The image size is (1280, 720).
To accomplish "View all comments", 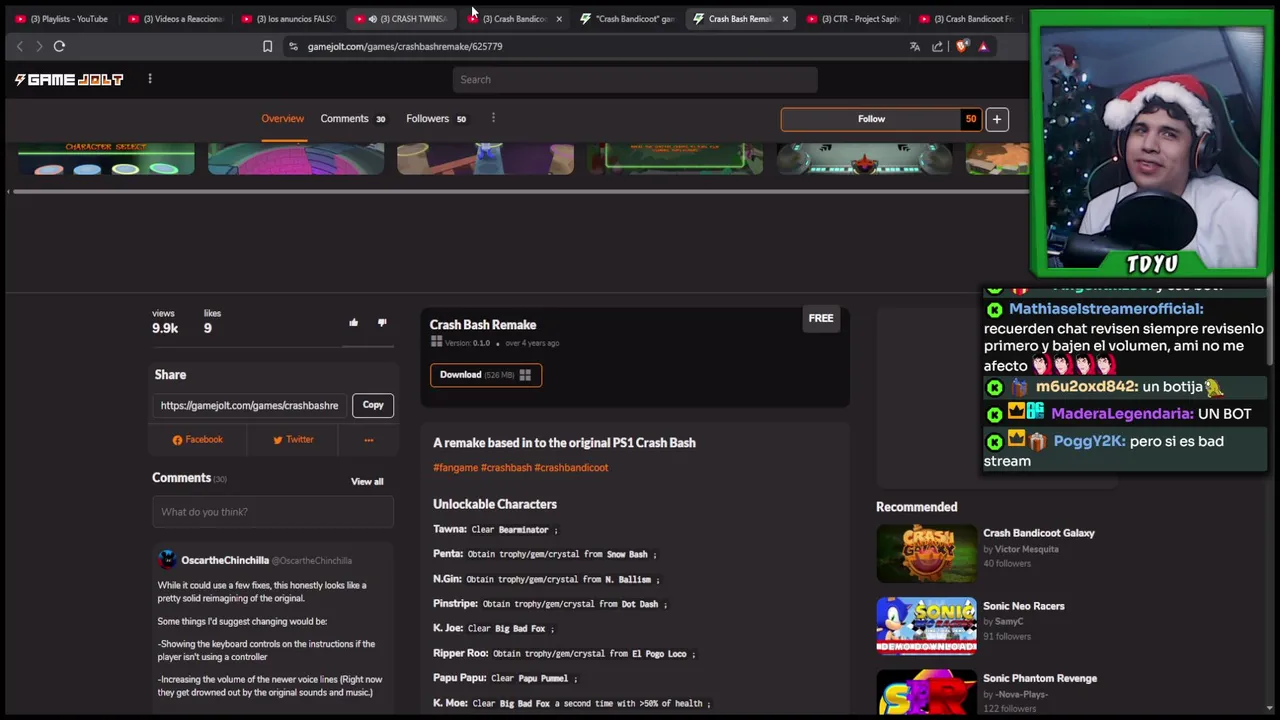I will (x=367, y=481).
